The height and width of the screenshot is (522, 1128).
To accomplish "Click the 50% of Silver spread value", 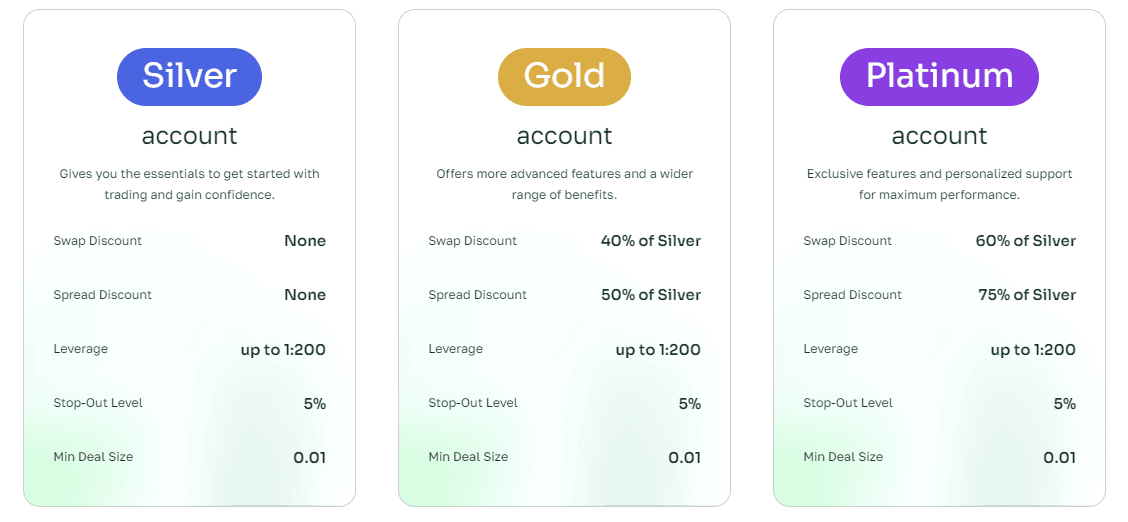I will [650, 295].
